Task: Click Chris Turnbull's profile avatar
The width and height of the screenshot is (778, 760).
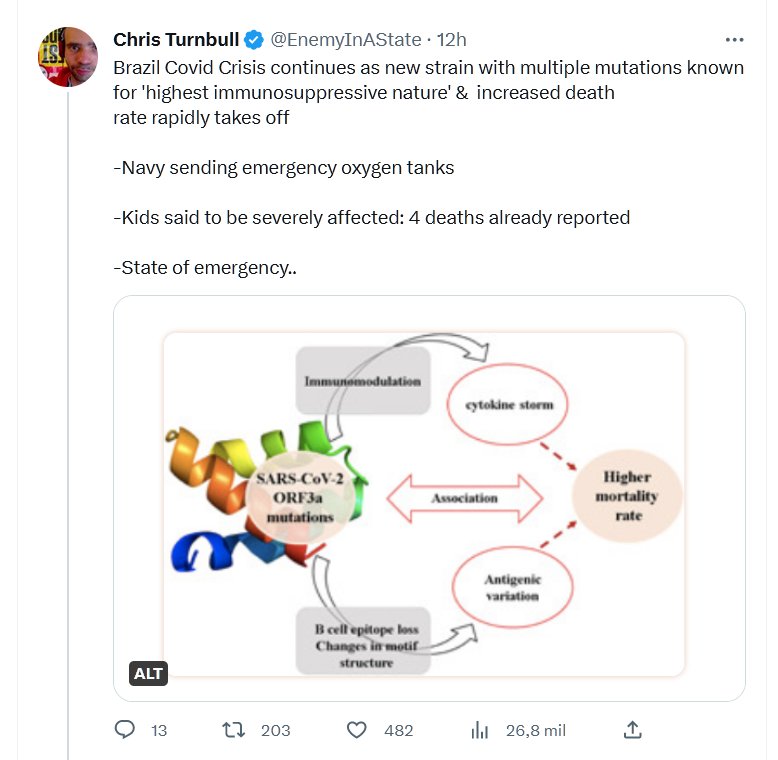Action: tap(67, 57)
